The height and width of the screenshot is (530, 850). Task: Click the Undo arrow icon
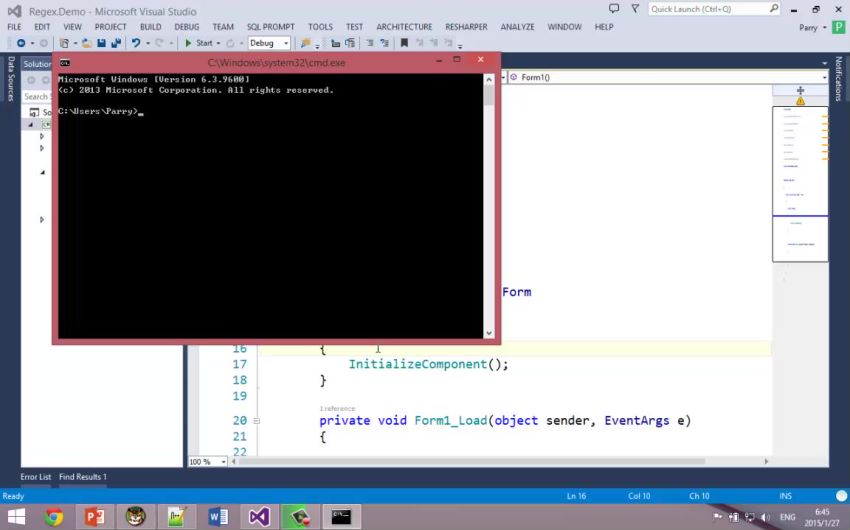click(136, 43)
